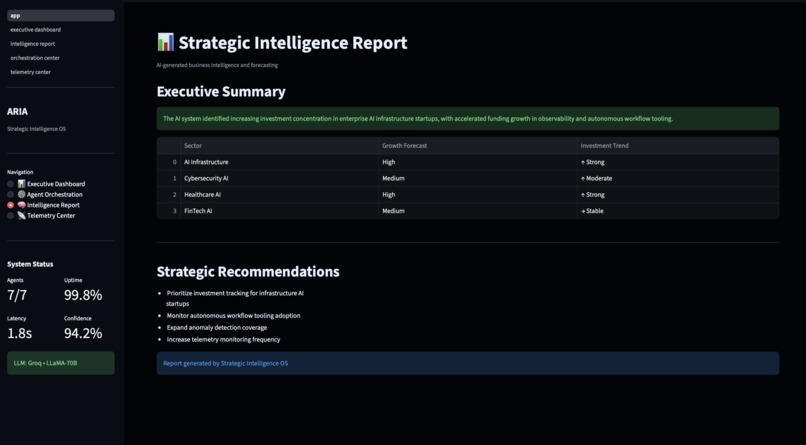Select the FinTech AI sector cell

[x=279, y=211]
